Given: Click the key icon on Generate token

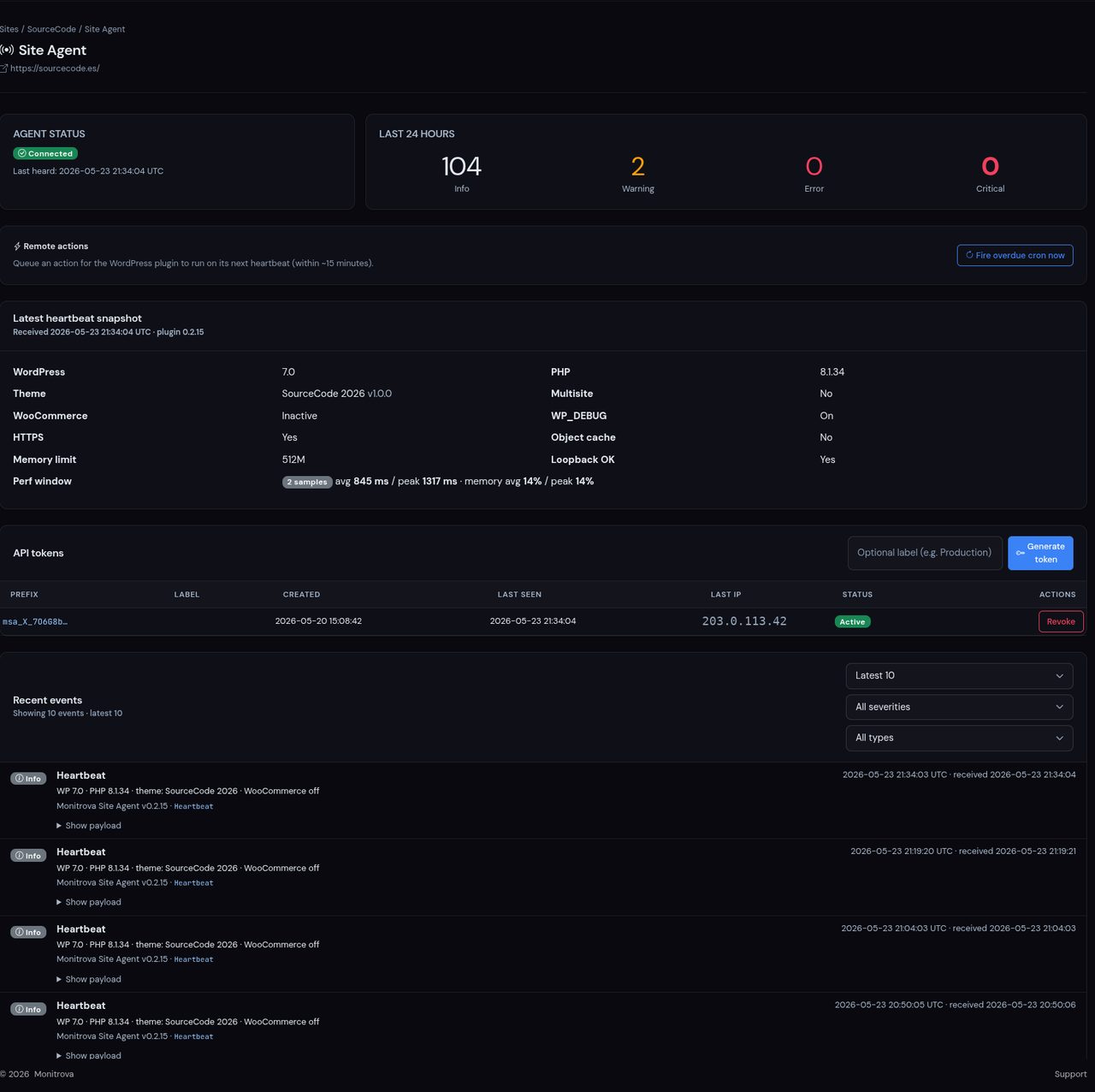Looking at the screenshot, I should pos(1020,553).
